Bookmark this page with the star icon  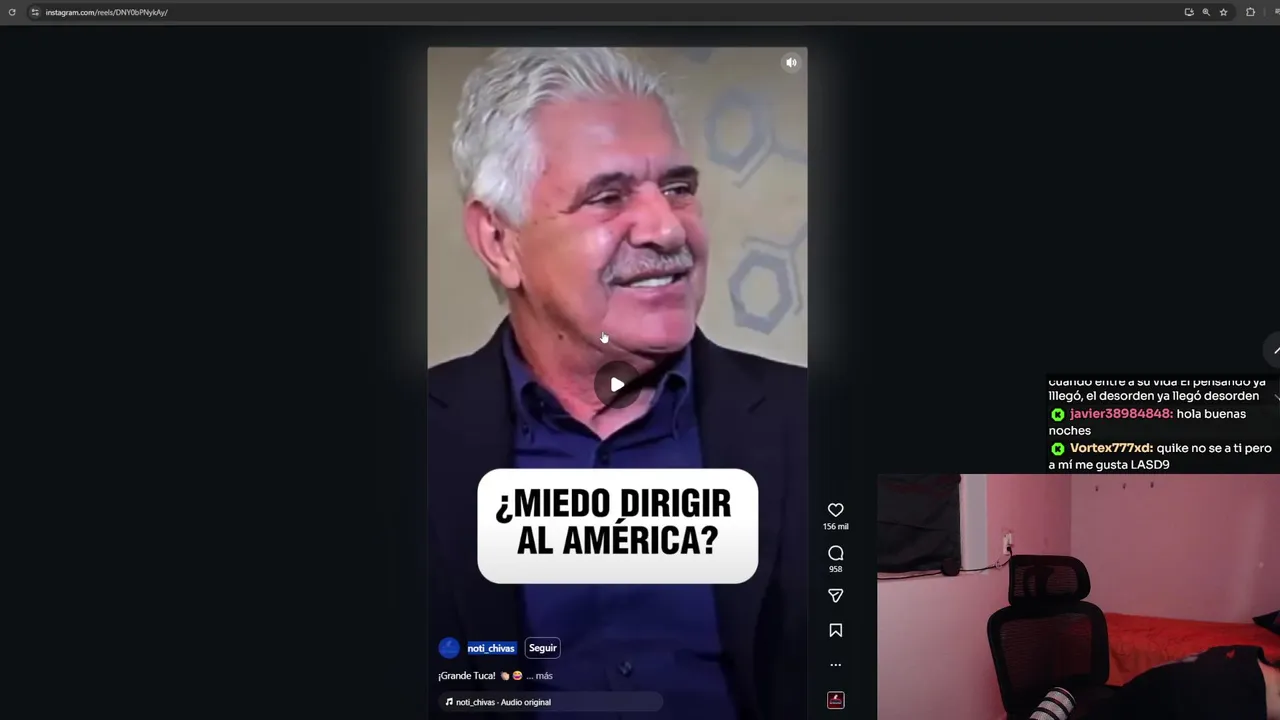point(1223,12)
